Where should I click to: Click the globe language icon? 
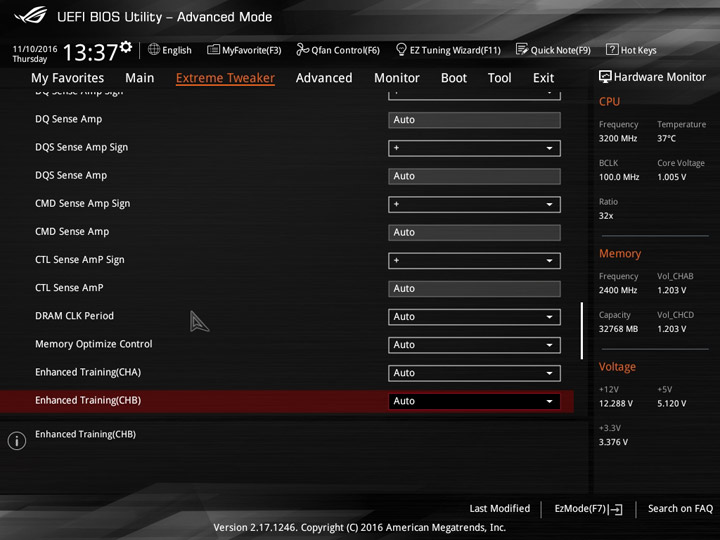[154, 49]
